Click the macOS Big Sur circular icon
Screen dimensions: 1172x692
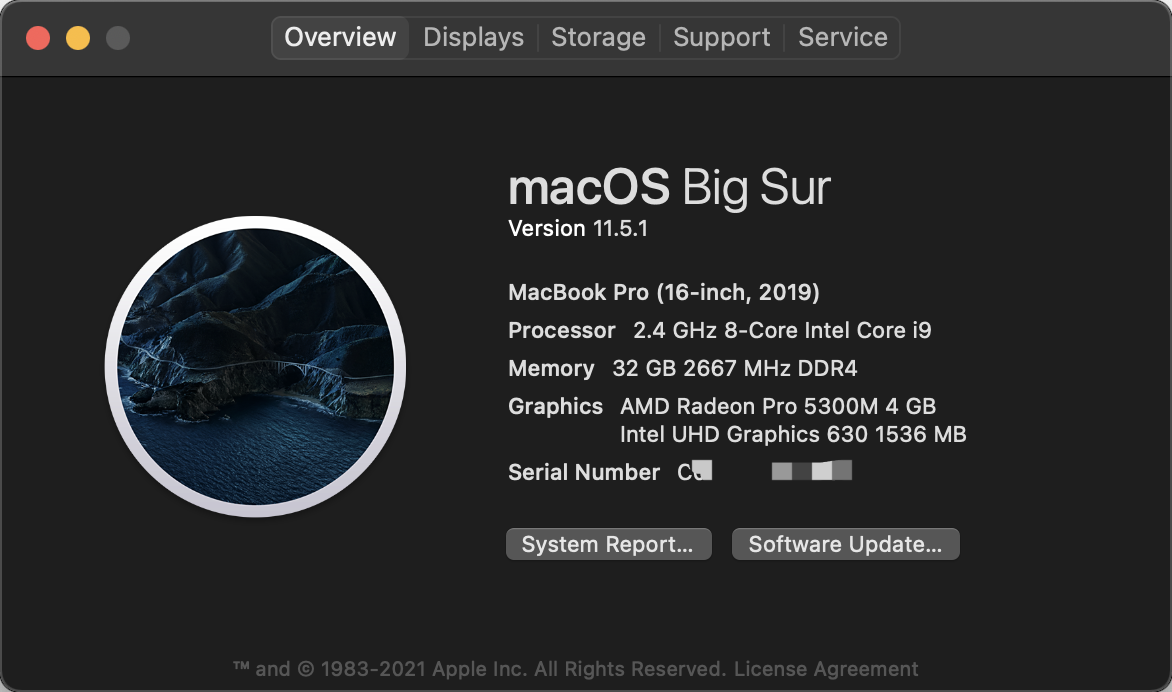click(255, 367)
